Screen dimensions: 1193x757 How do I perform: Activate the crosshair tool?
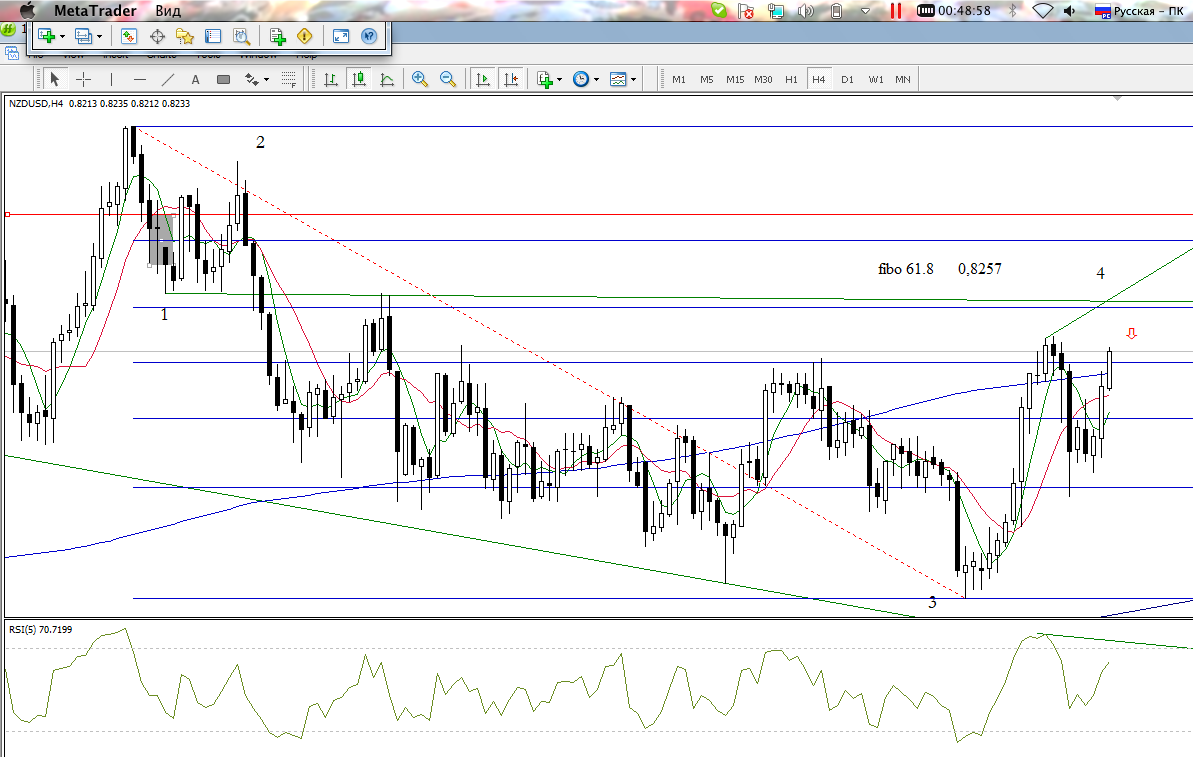[x=84, y=79]
